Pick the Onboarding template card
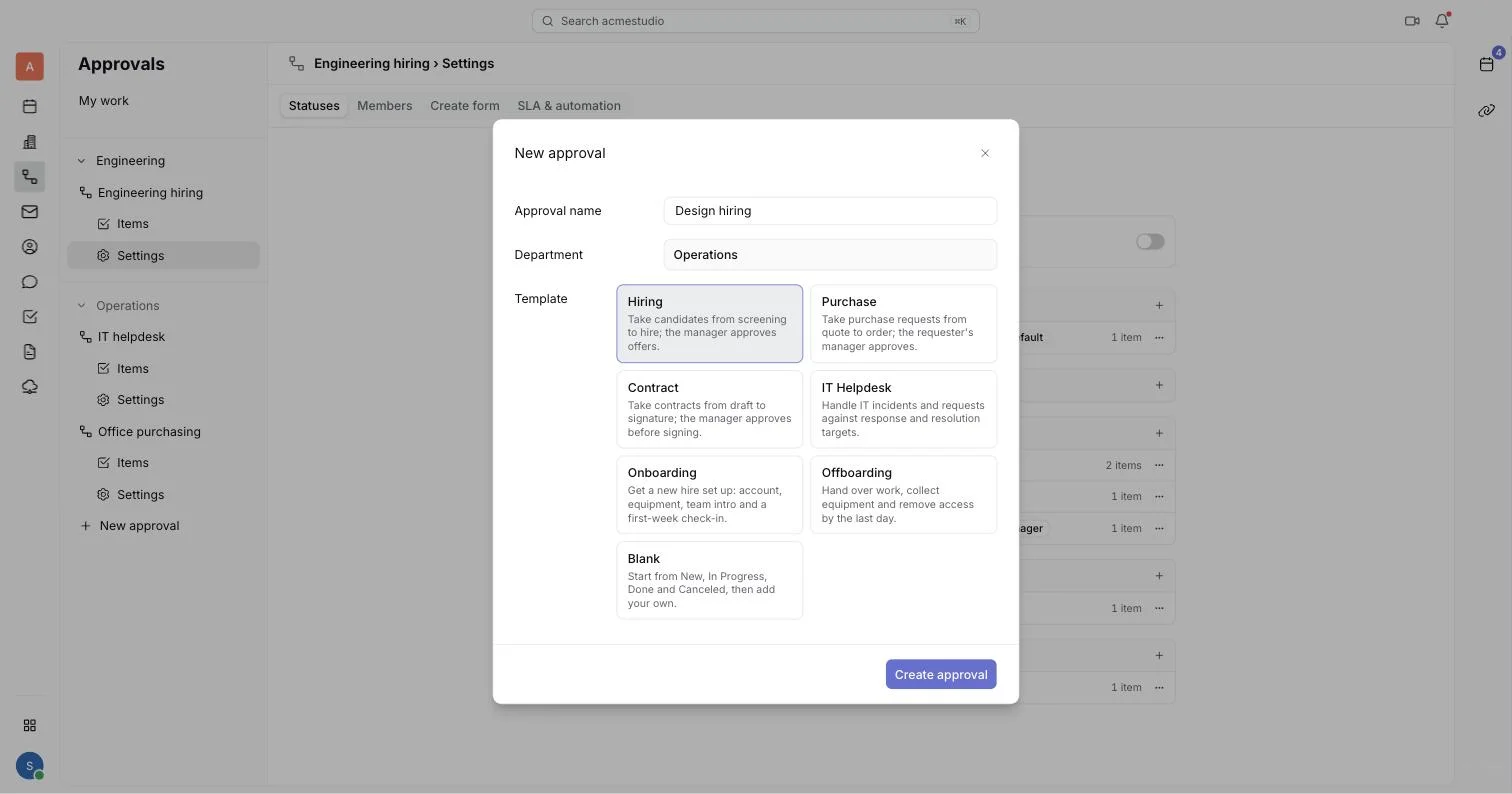 point(710,495)
